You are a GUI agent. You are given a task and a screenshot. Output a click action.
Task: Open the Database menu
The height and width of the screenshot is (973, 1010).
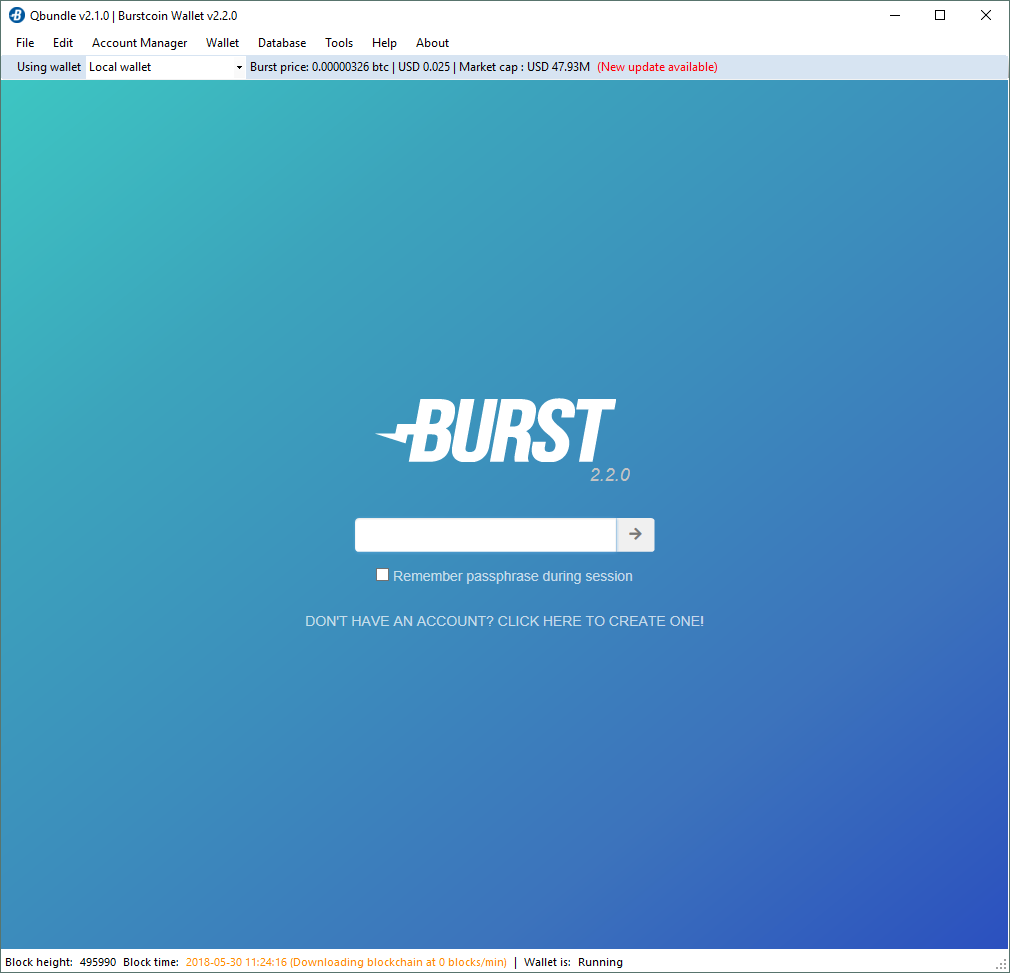pyautogui.click(x=282, y=43)
